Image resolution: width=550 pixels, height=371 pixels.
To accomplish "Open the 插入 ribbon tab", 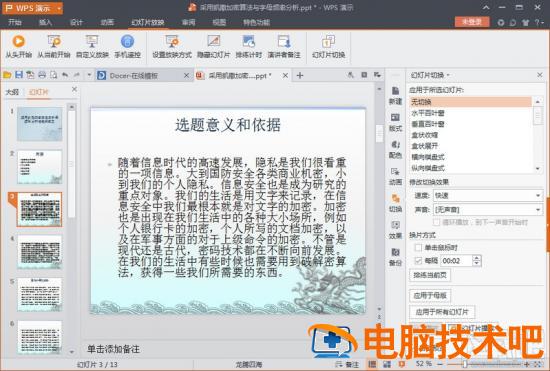I will (45, 22).
